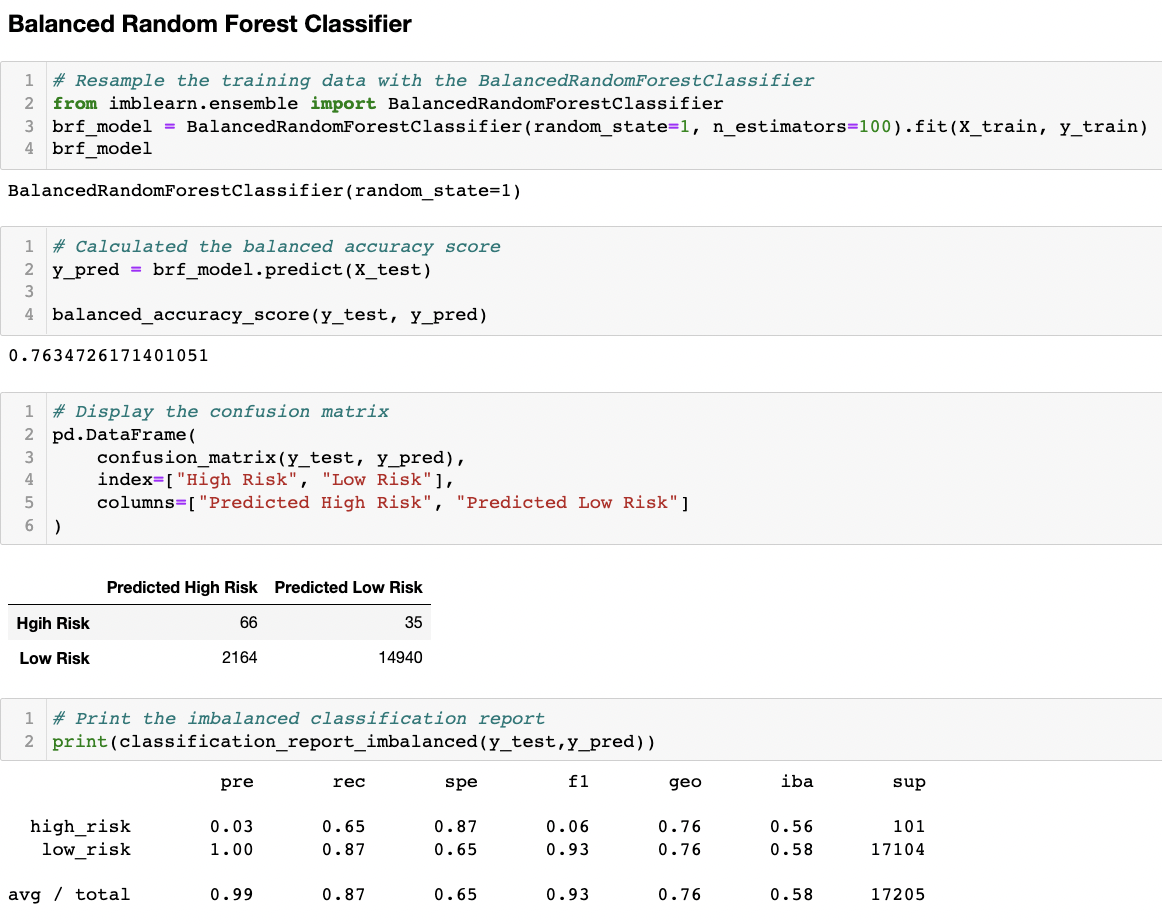Click the Balanced Random Forest Classifier heading
This screenshot has height=924, width=1162.
[x=208, y=24]
